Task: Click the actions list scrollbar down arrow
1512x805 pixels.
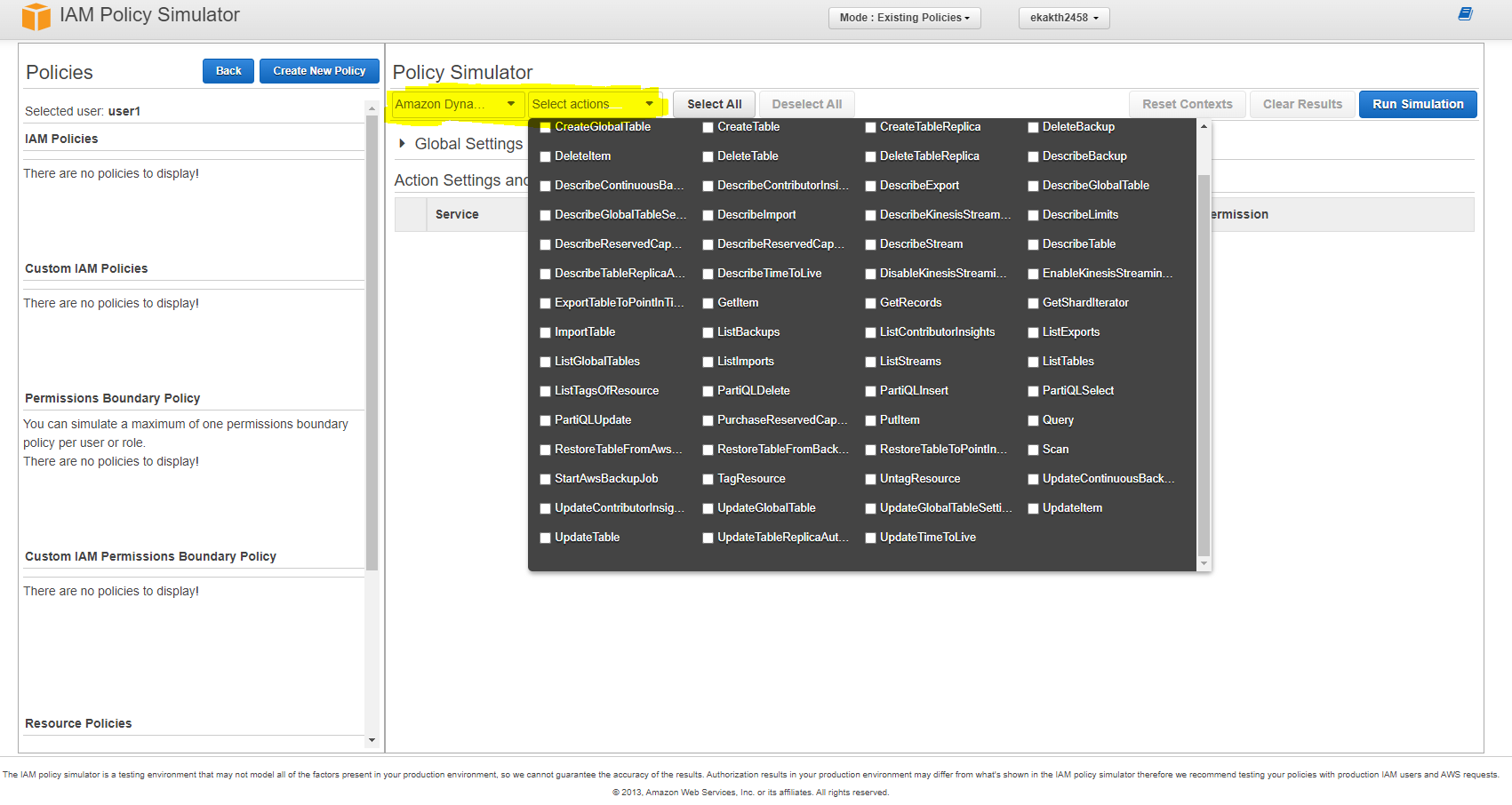Action: pyautogui.click(x=1204, y=563)
